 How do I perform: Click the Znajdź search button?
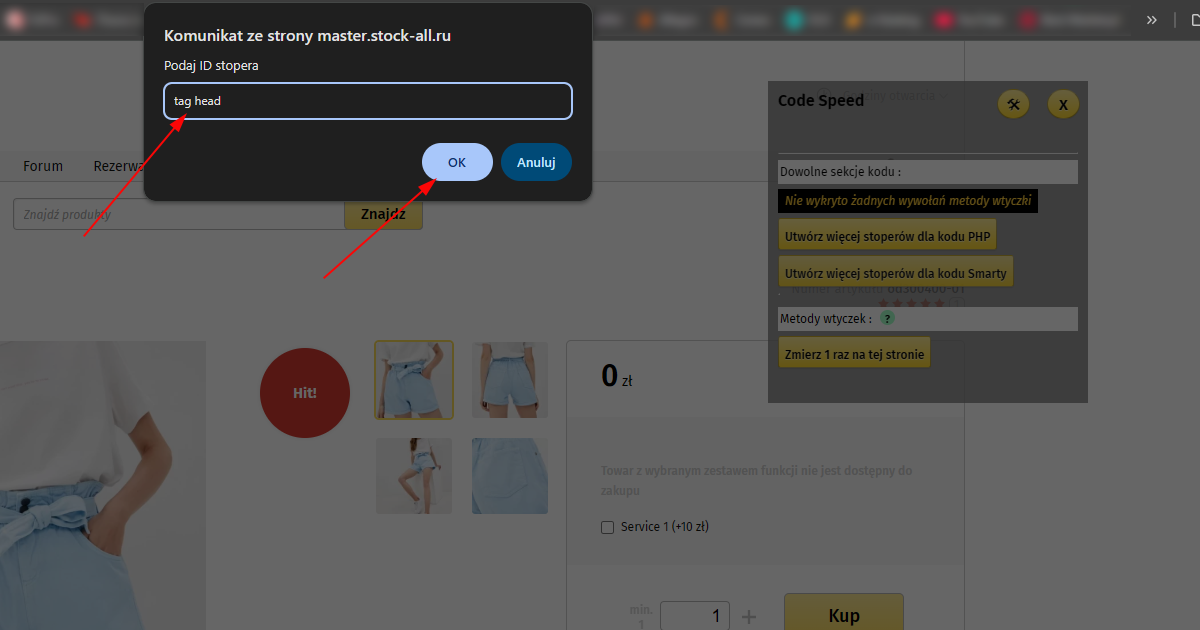pyautogui.click(x=383, y=214)
